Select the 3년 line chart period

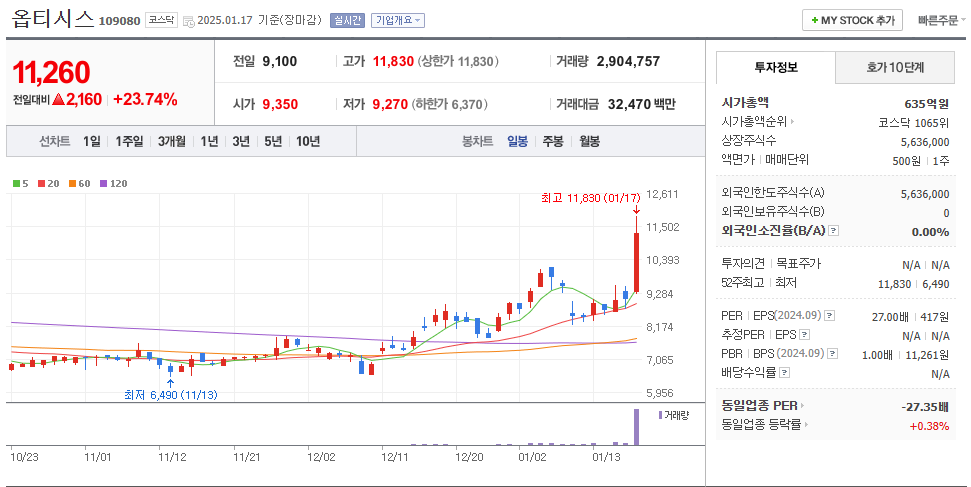(241, 141)
